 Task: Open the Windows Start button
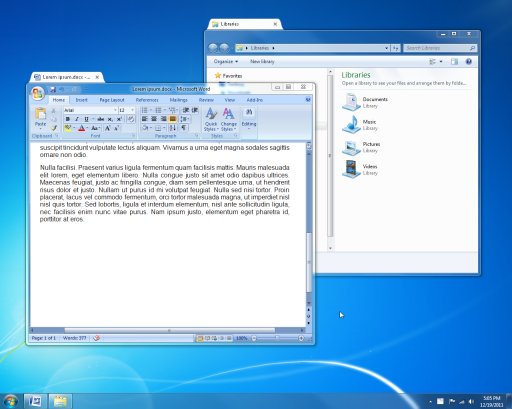[x=10, y=401]
